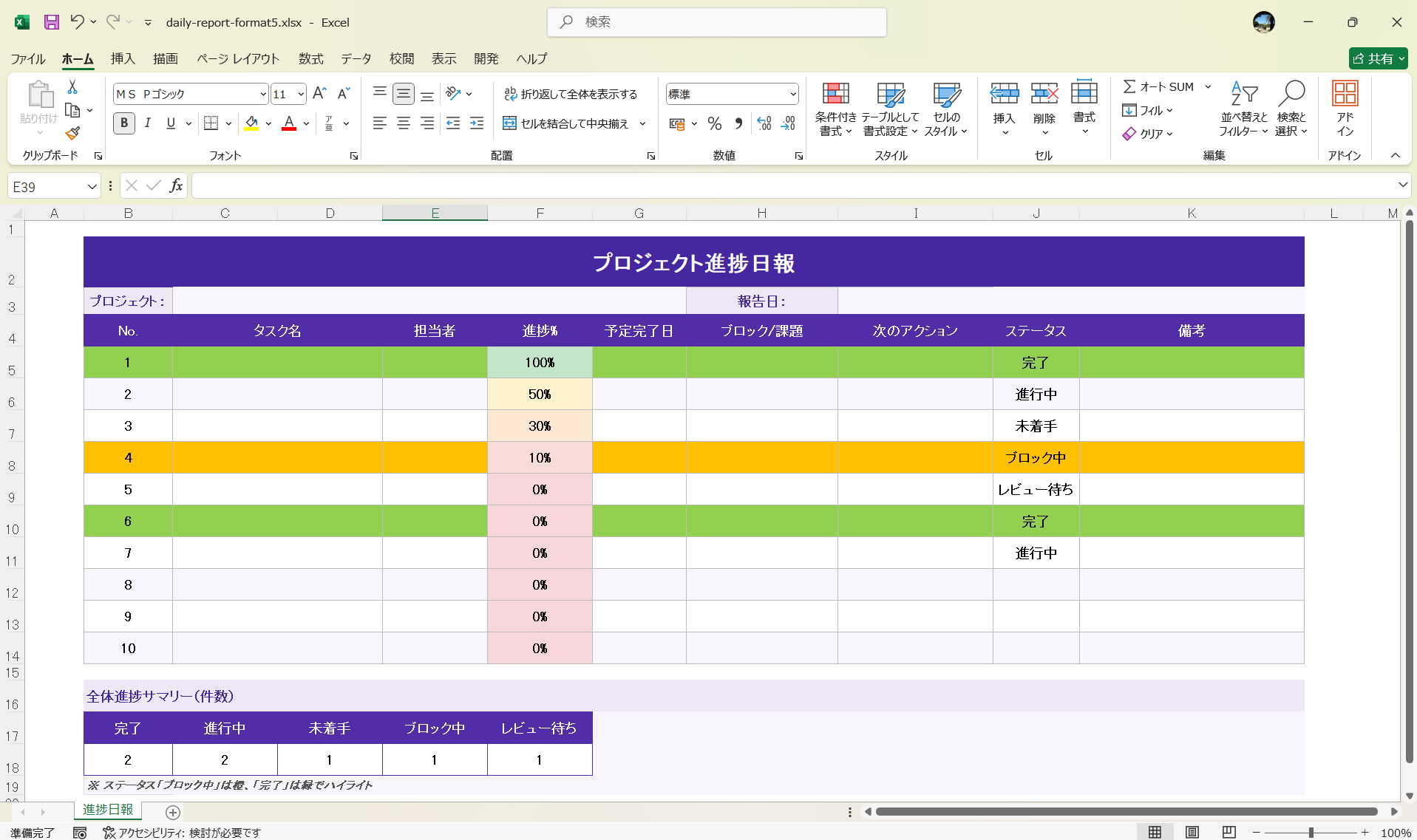Expand the merge and center dropdown arrow
Image resolution: width=1417 pixels, height=840 pixels.
[x=642, y=123]
